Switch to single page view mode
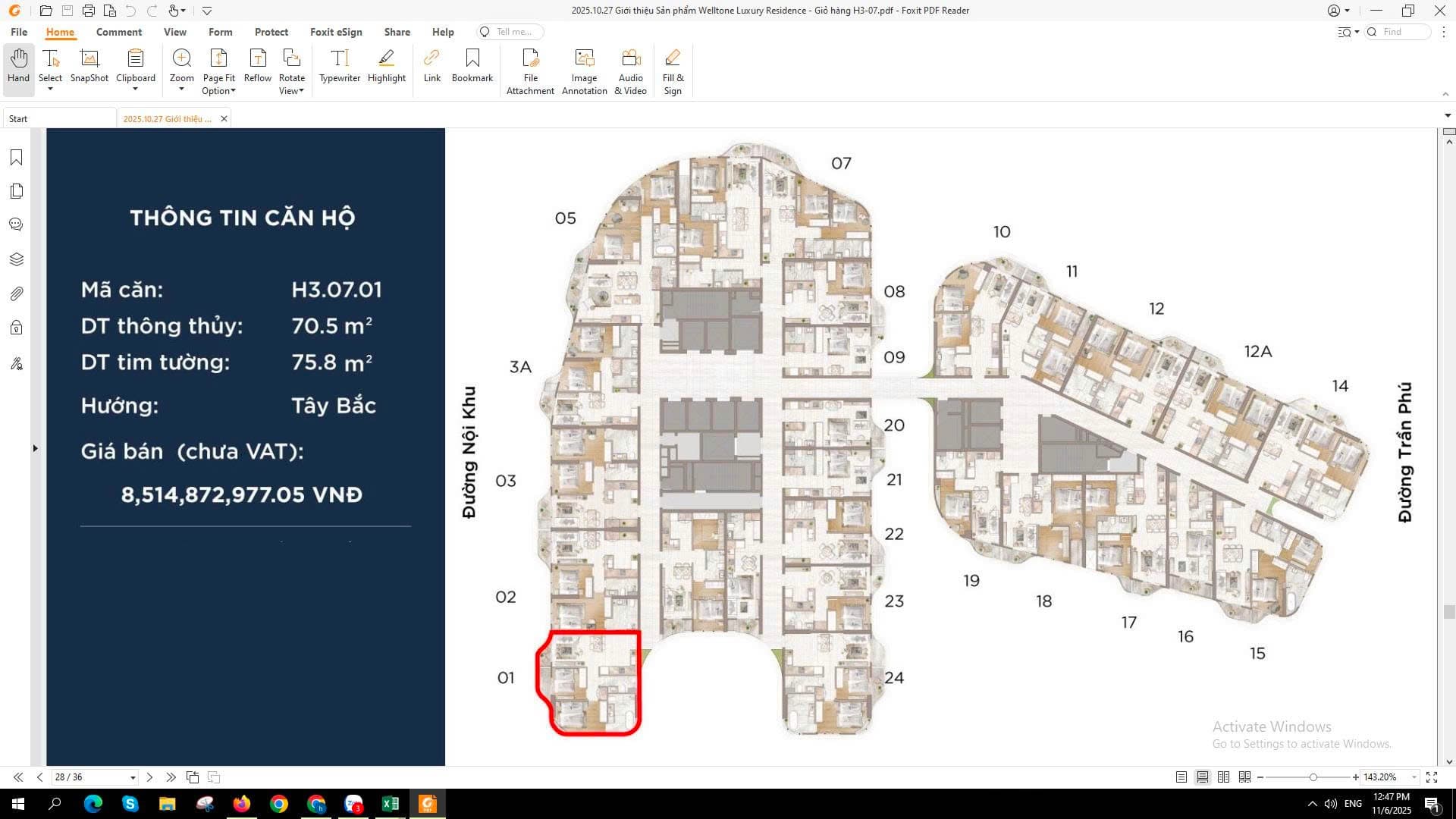Image resolution: width=1456 pixels, height=819 pixels. [x=1181, y=777]
